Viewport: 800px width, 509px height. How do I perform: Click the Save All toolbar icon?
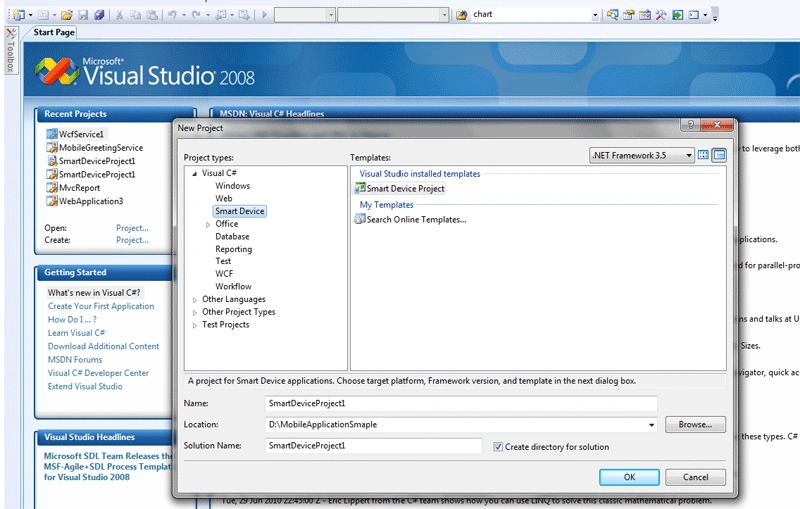pos(99,15)
